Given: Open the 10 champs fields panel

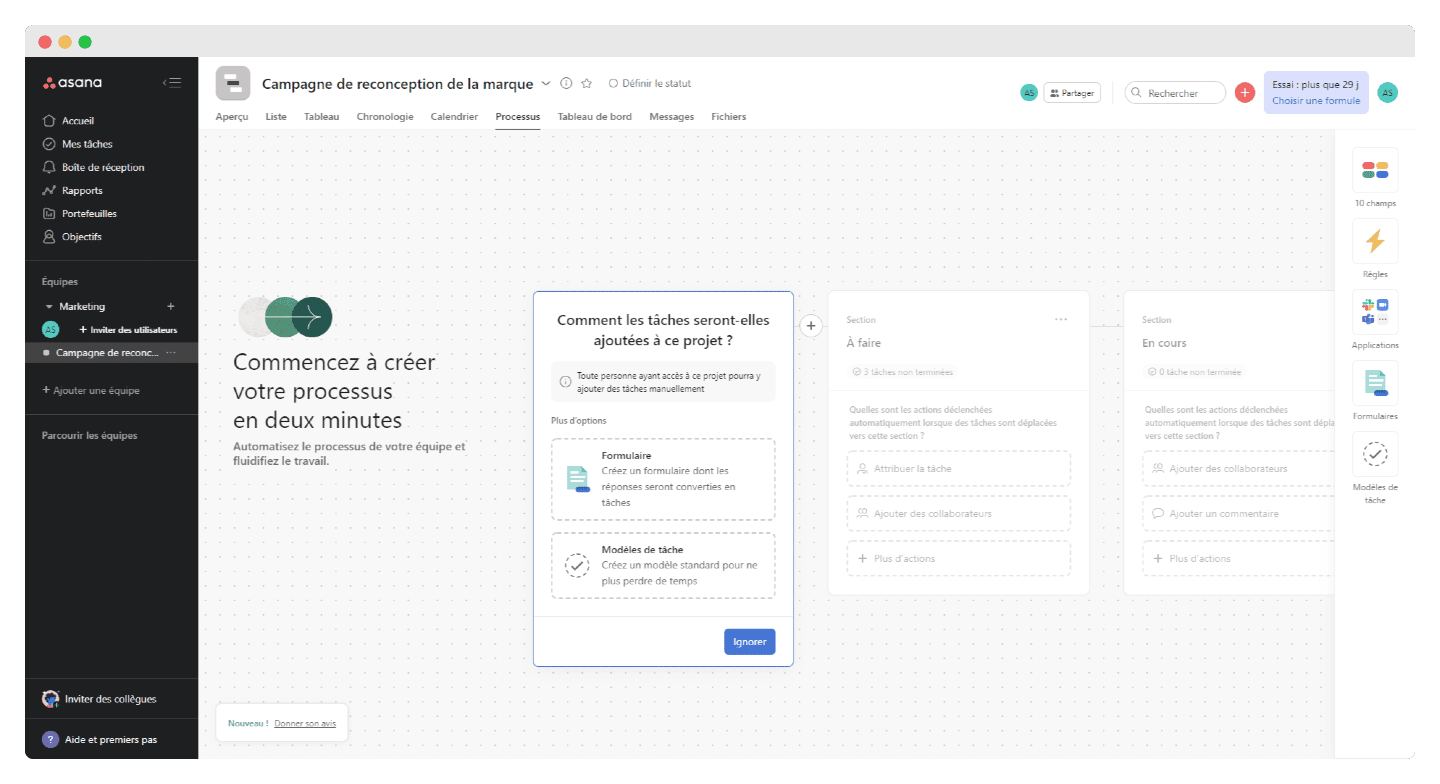Looking at the screenshot, I should point(1375,170).
